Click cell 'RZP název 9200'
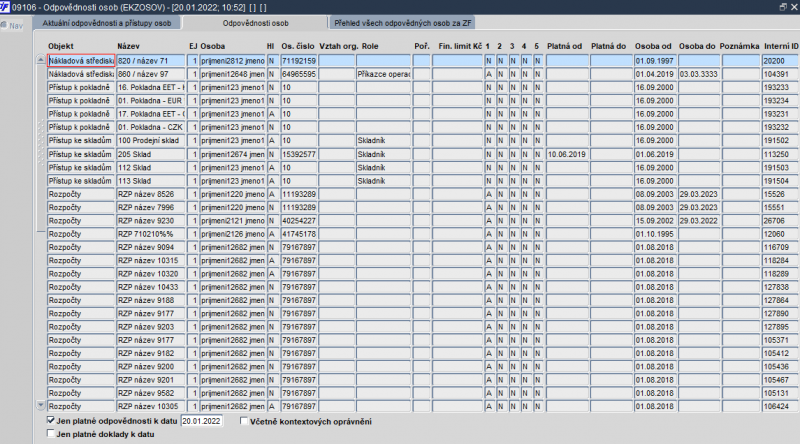This screenshot has width=800, height=444. pyautogui.click(x=151, y=366)
